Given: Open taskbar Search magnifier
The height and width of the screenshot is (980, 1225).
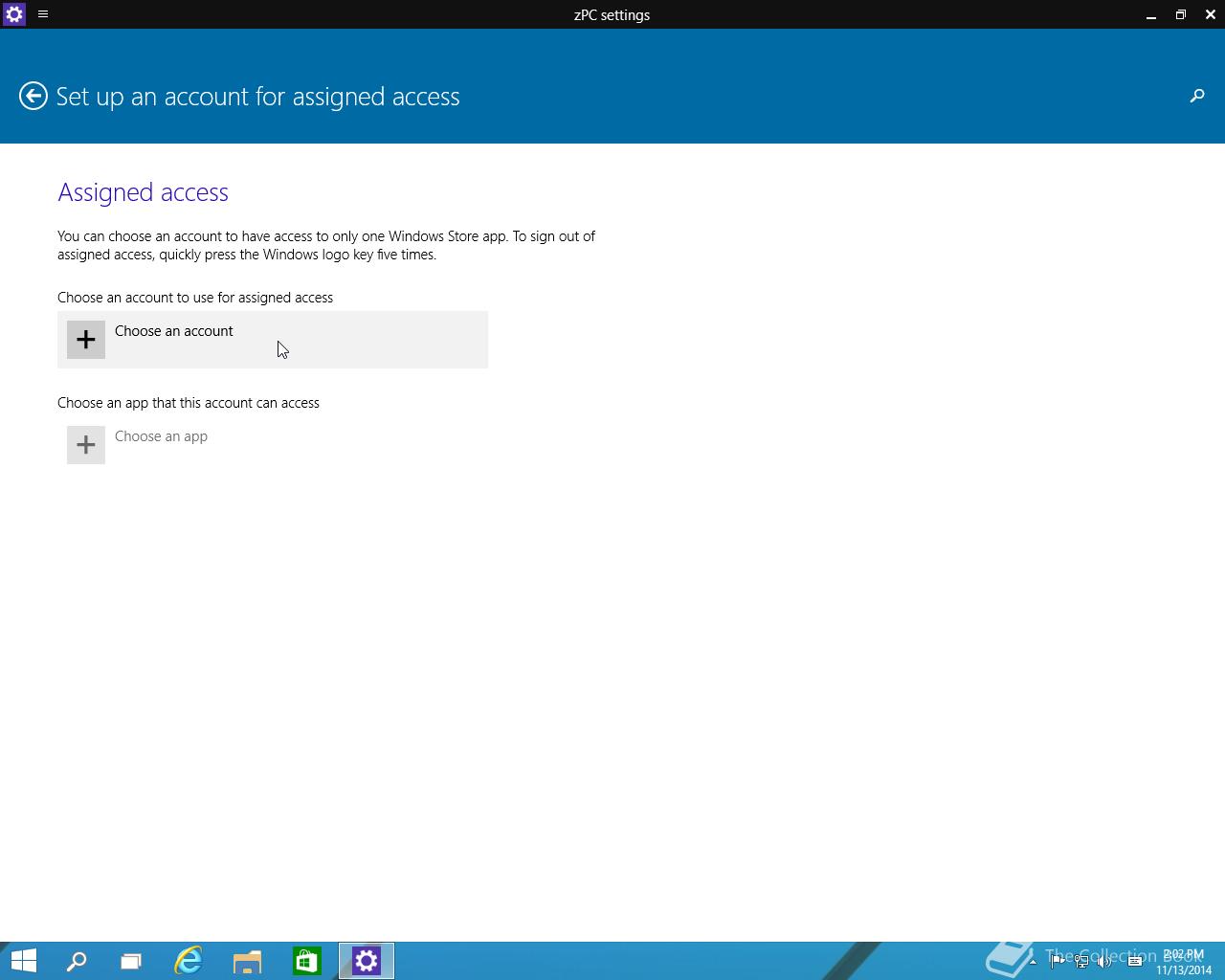Looking at the screenshot, I should (x=76, y=961).
